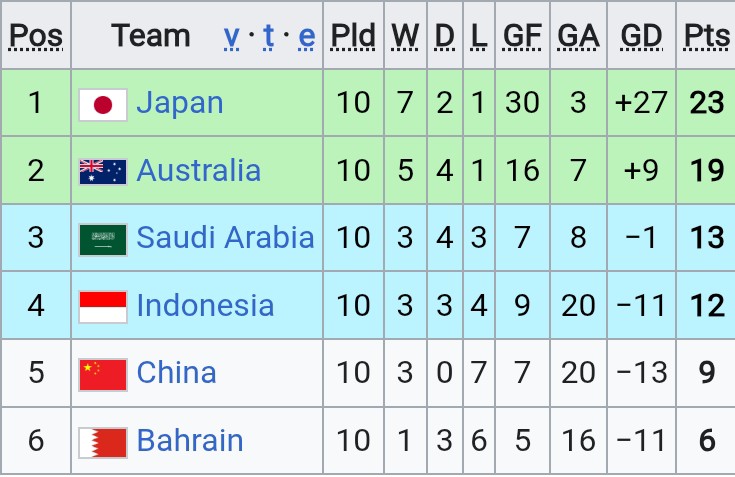Click the Japan flag icon
Screen dimensions: 735x477
point(103,105)
